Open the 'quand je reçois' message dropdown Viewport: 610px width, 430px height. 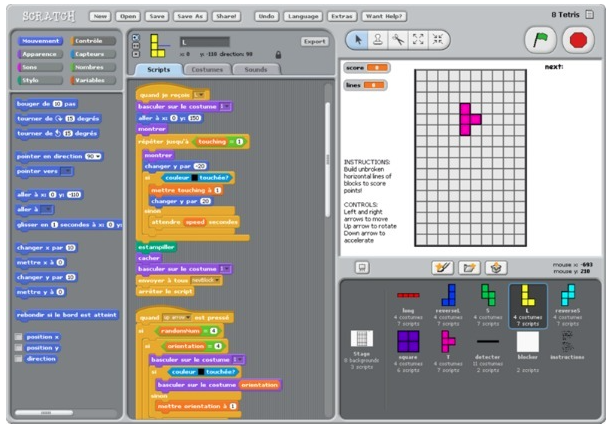(199, 95)
